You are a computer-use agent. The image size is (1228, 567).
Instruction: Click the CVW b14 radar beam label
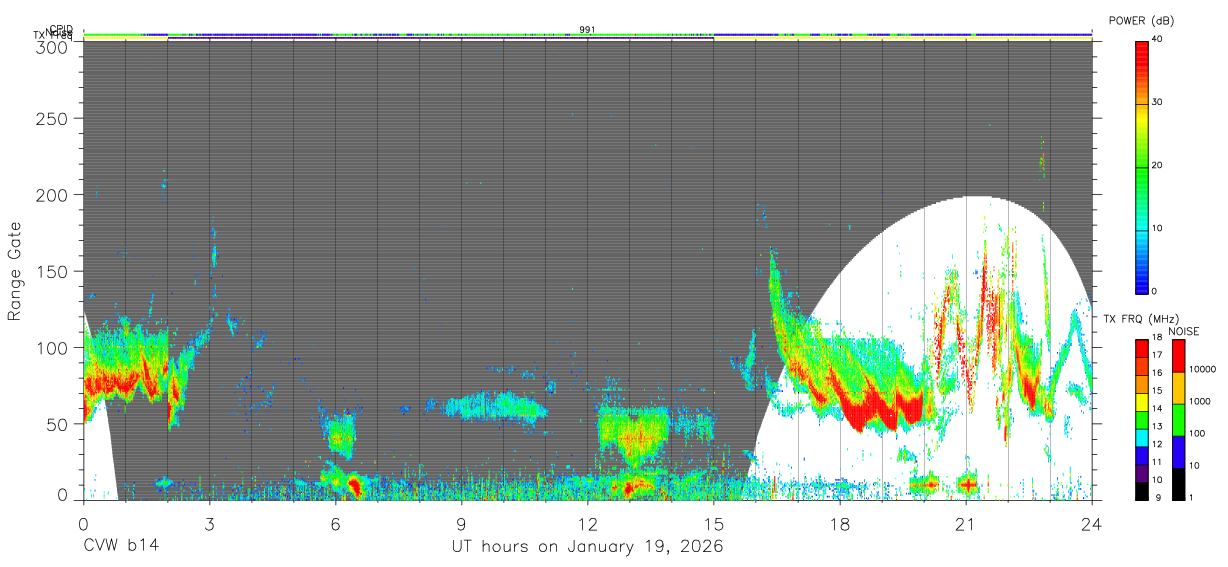(120, 547)
